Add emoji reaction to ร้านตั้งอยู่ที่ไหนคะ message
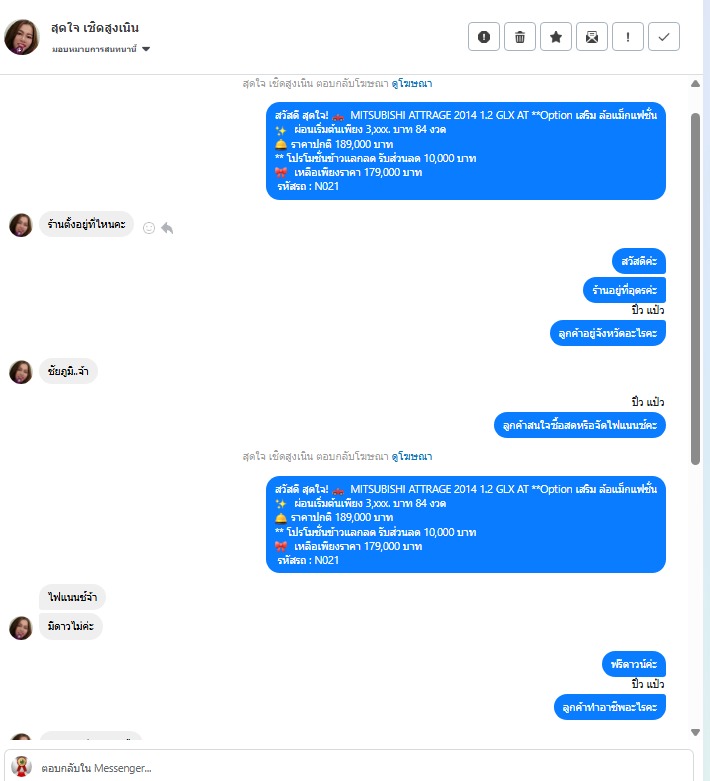The image size is (710, 781). (148, 228)
